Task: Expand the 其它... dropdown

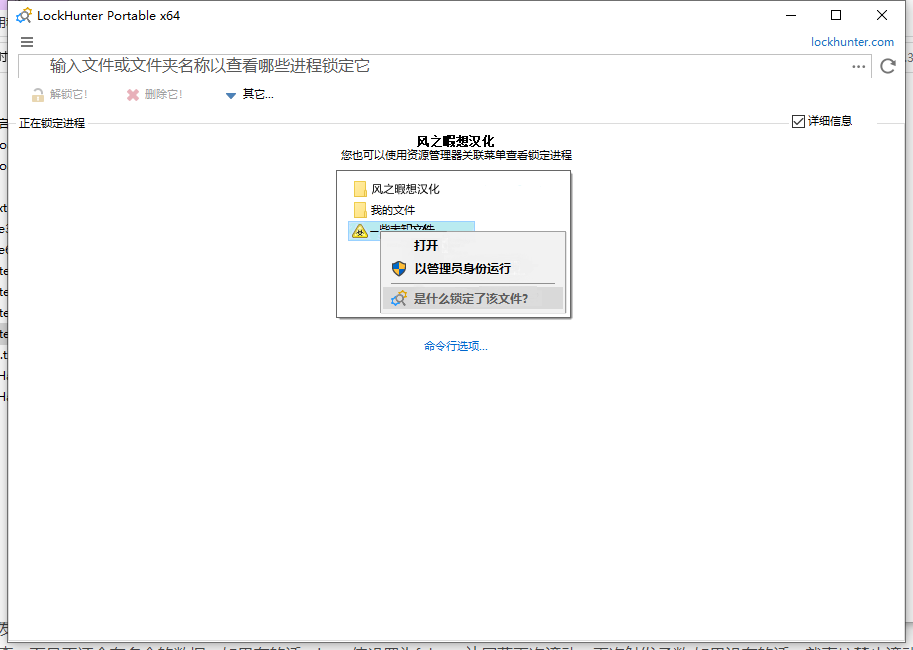Action: [x=250, y=94]
